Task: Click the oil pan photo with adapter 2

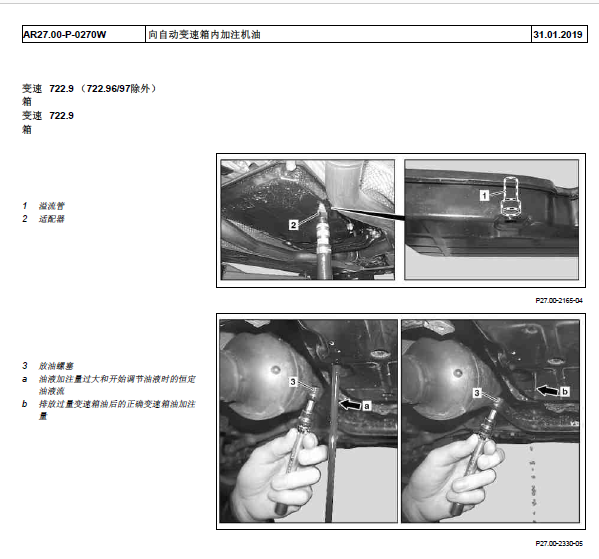Action: pos(308,220)
